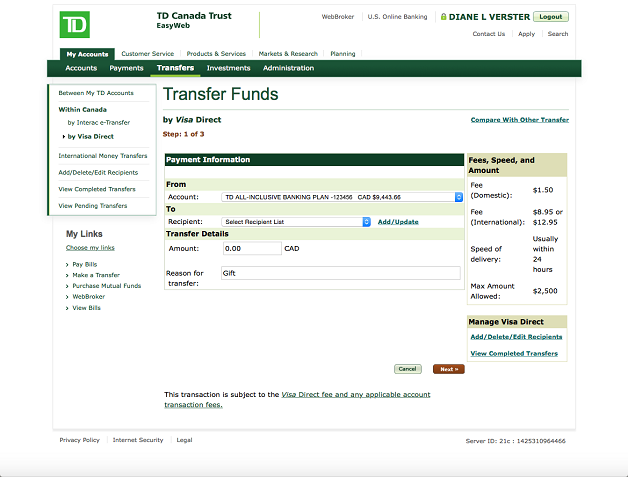Select Accounts in the green menu bar

(x=81, y=68)
